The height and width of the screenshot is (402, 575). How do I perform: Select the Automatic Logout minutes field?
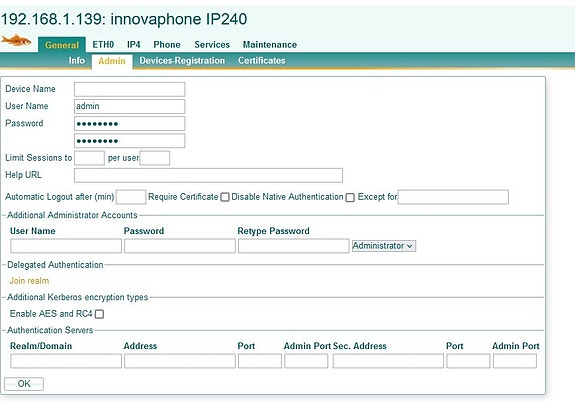[x=131, y=197]
